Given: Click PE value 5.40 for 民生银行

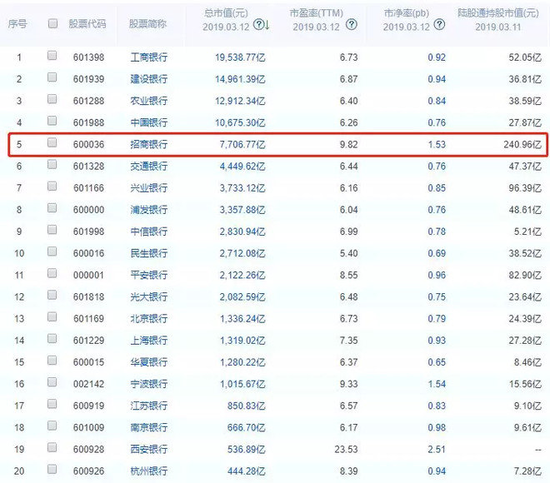Looking at the screenshot, I should tap(349, 253).
